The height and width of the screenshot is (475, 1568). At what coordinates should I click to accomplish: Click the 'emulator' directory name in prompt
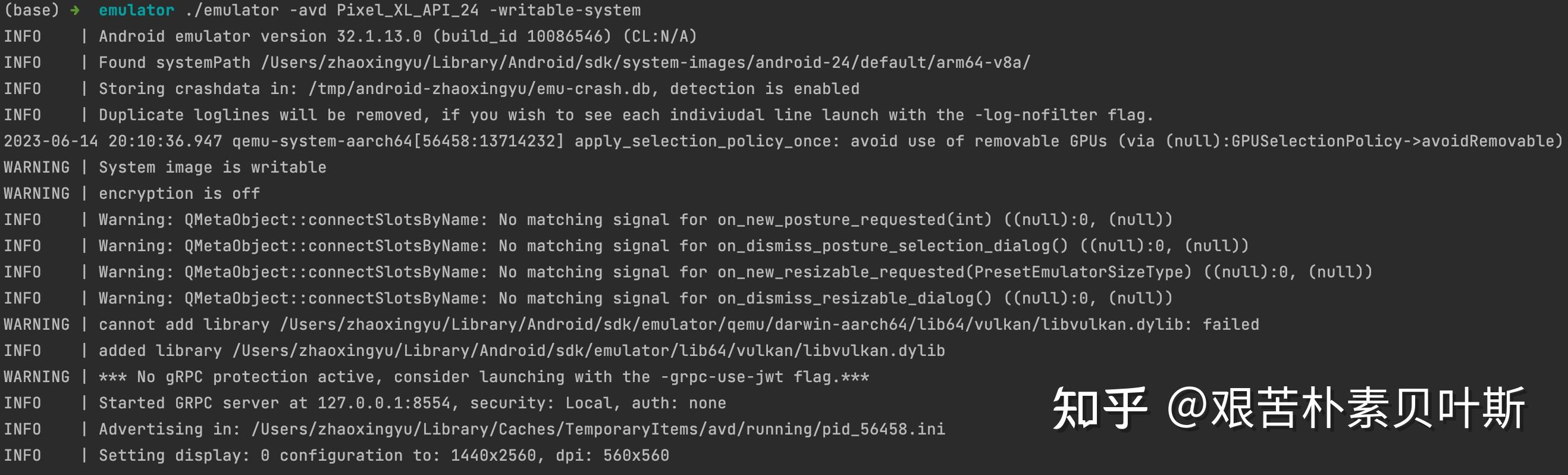(x=136, y=10)
